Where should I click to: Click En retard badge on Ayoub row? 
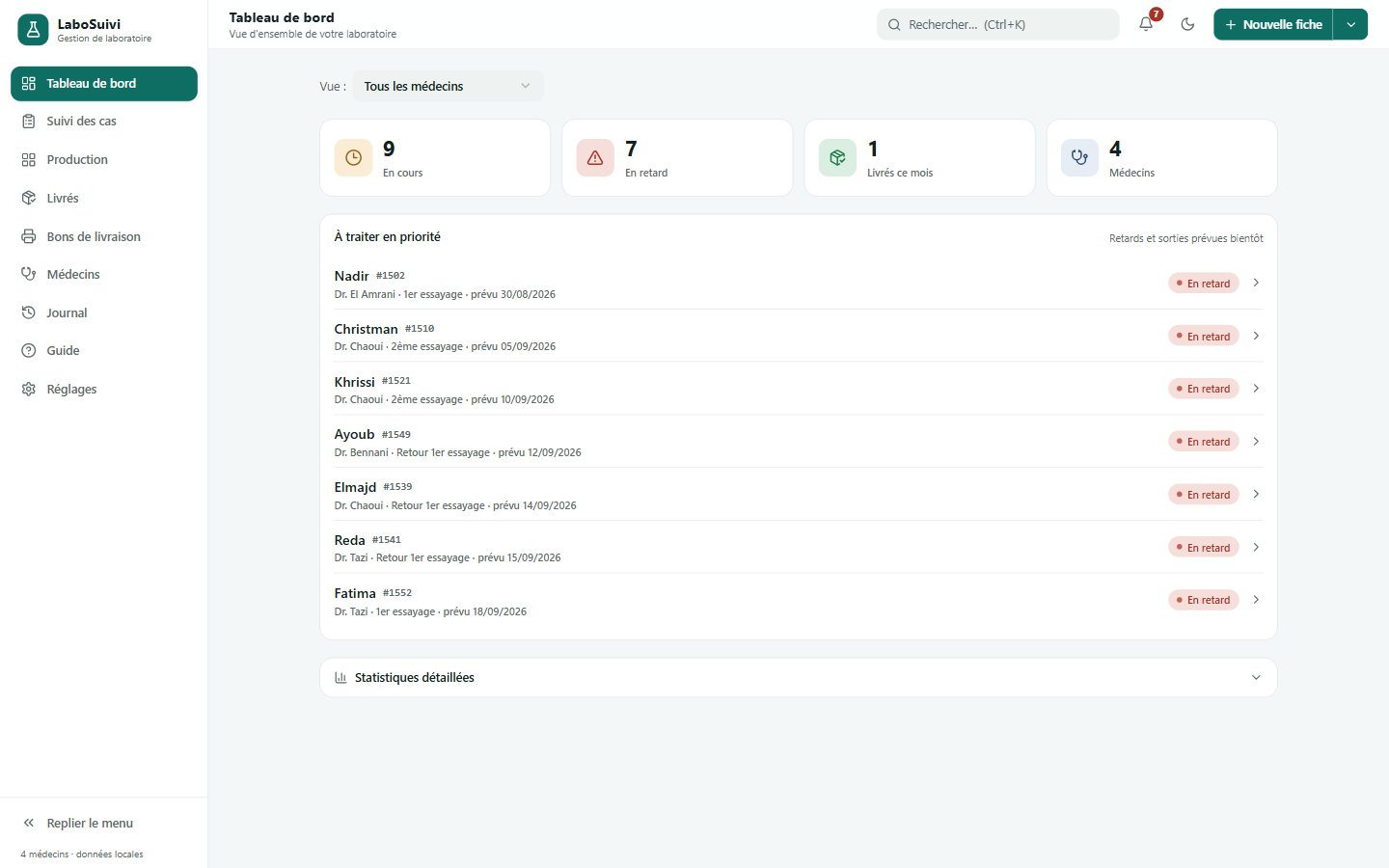(1204, 442)
